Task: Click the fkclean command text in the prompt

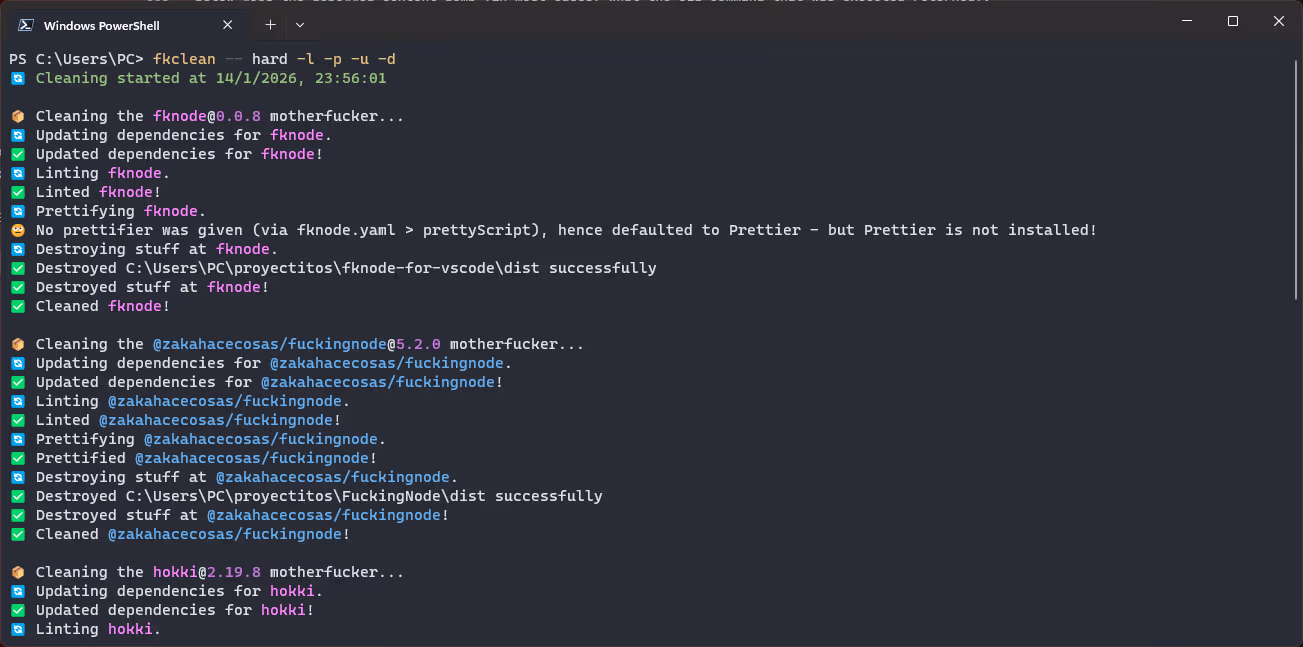Action: (184, 59)
